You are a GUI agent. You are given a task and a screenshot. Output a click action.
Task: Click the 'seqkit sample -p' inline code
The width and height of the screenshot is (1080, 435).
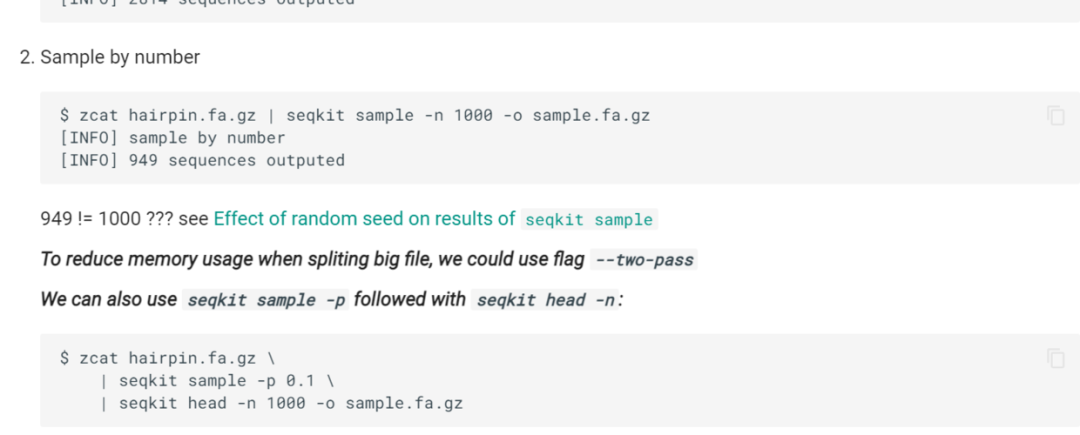[x=266, y=300]
